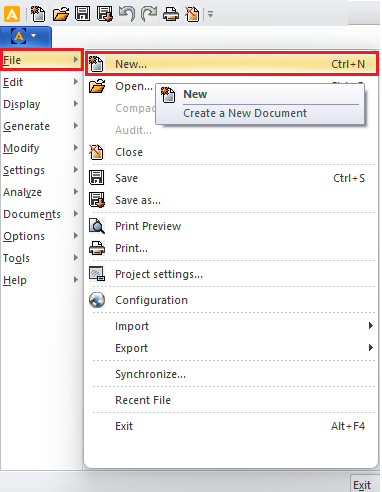This screenshot has width=382, height=492.
Task: Open the Analyze menu
Action: [x=41, y=192]
